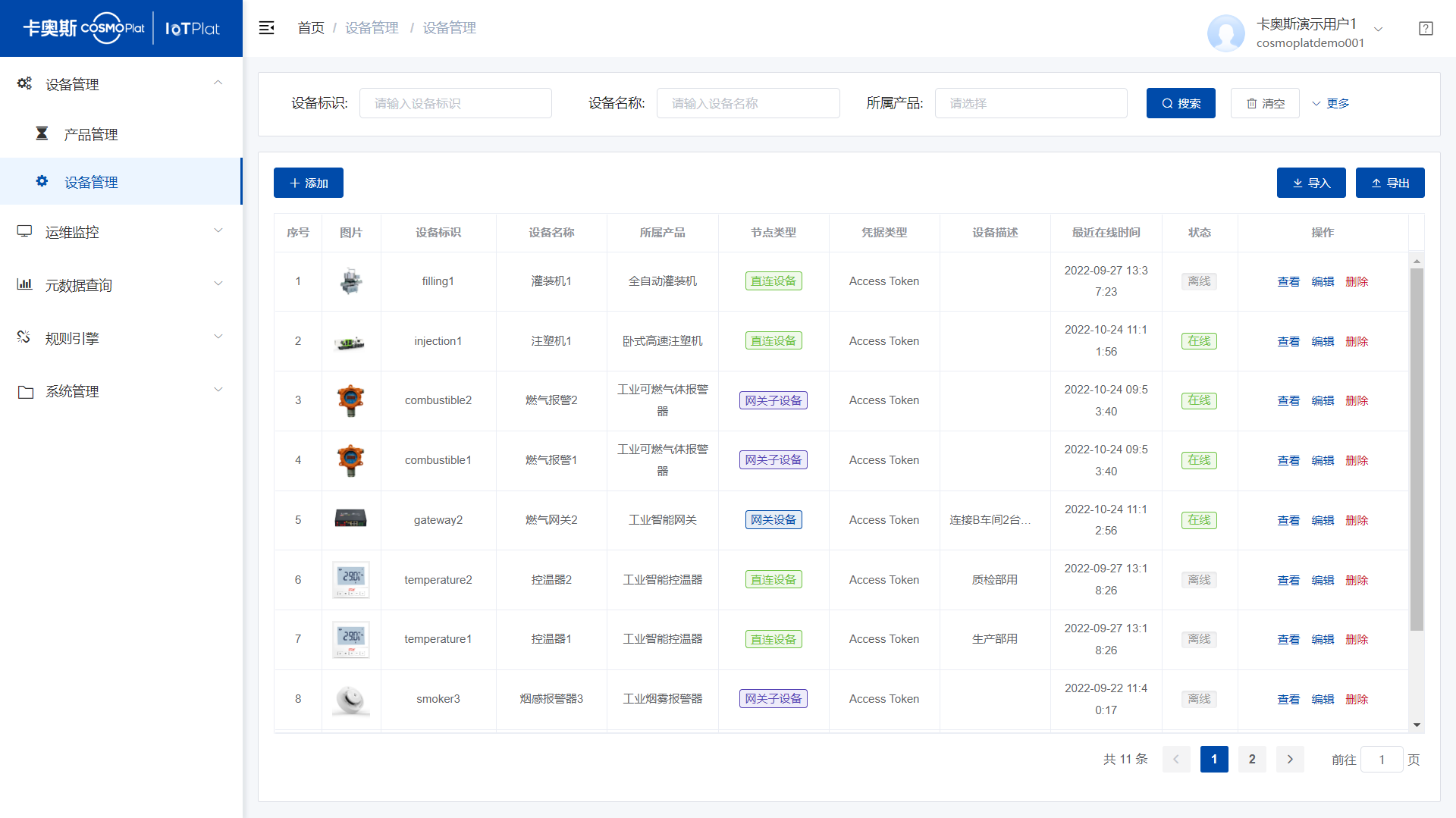Expand the user account dropdown arrow
1456x818 pixels.
pos(1379,29)
